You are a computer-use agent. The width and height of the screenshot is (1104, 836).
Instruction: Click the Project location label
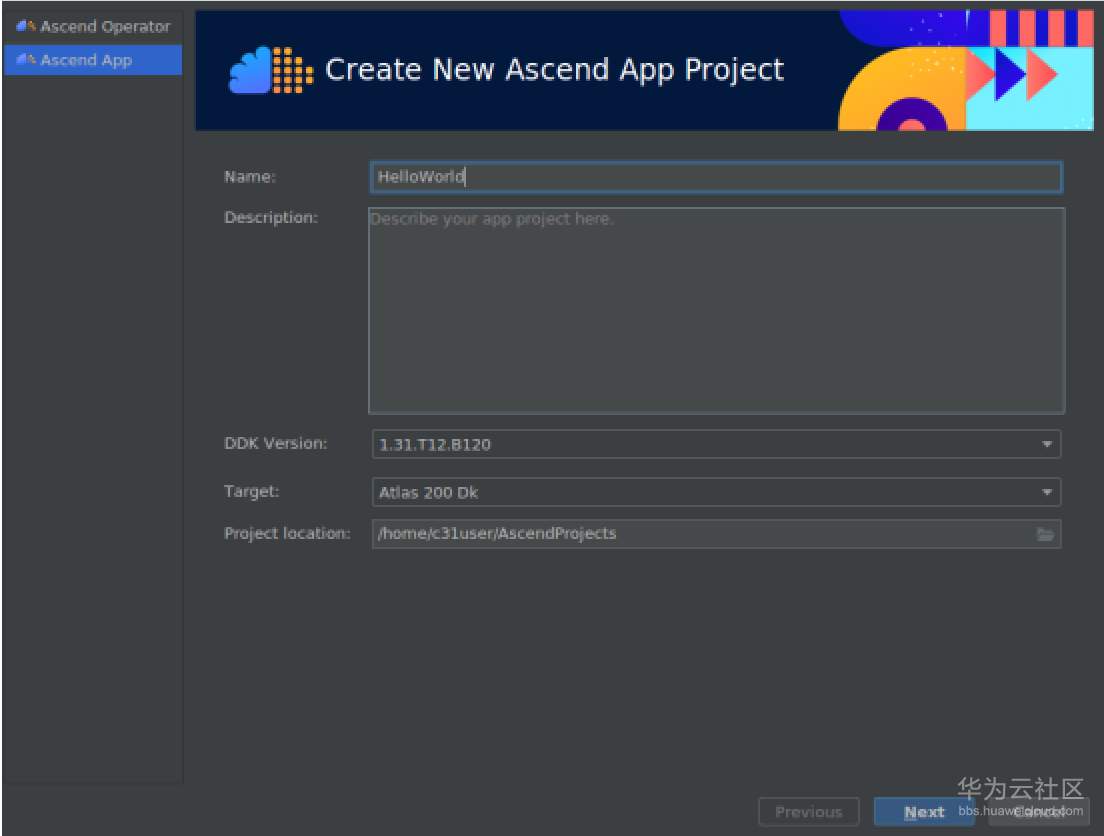[287, 533]
